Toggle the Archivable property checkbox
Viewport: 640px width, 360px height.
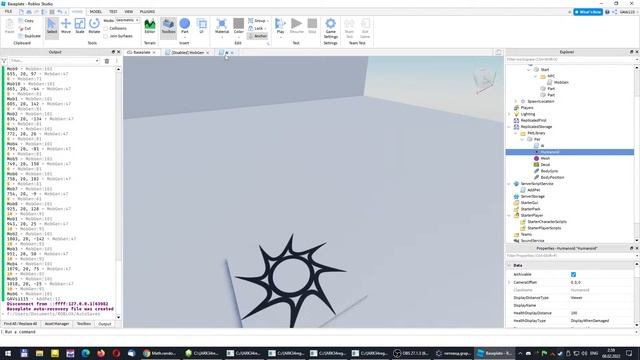(573, 274)
